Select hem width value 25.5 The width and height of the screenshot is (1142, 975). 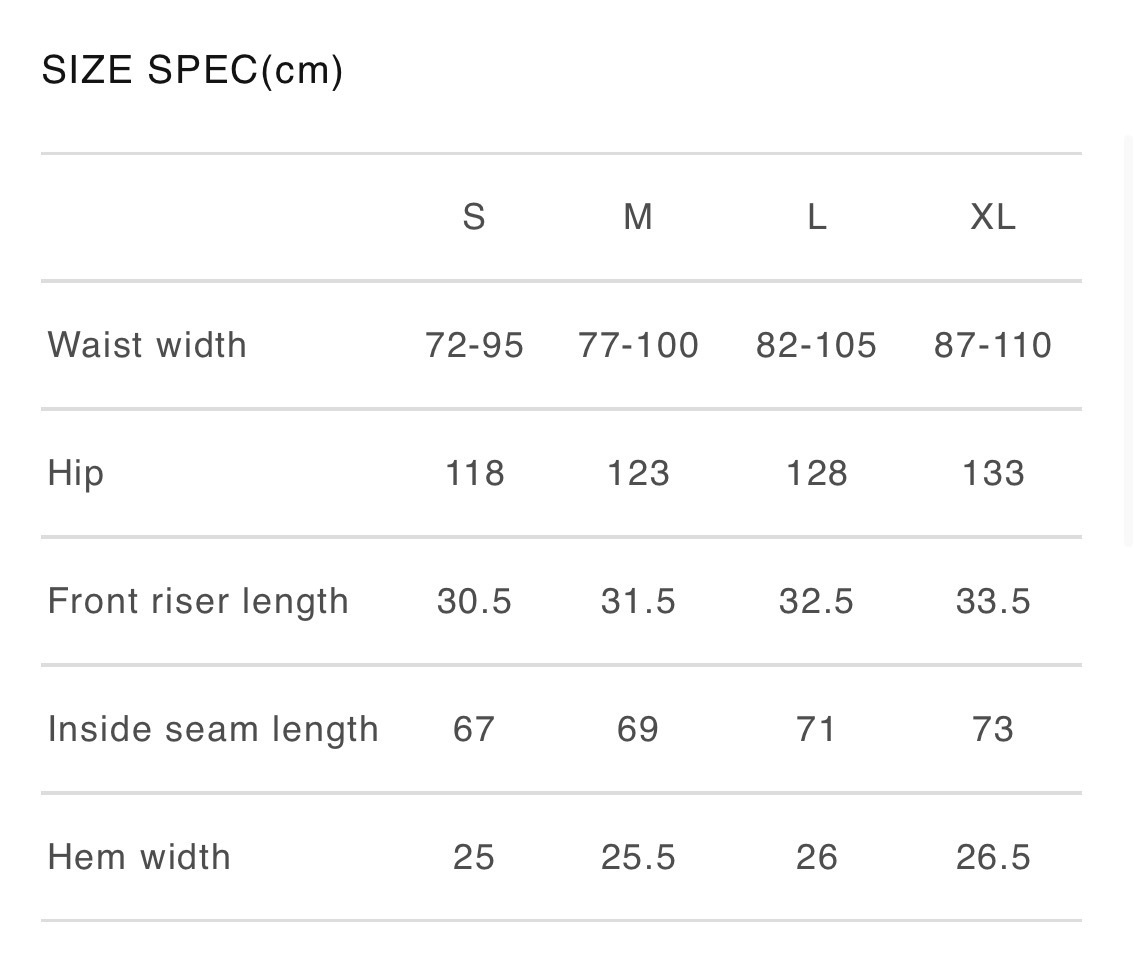coord(638,857)
